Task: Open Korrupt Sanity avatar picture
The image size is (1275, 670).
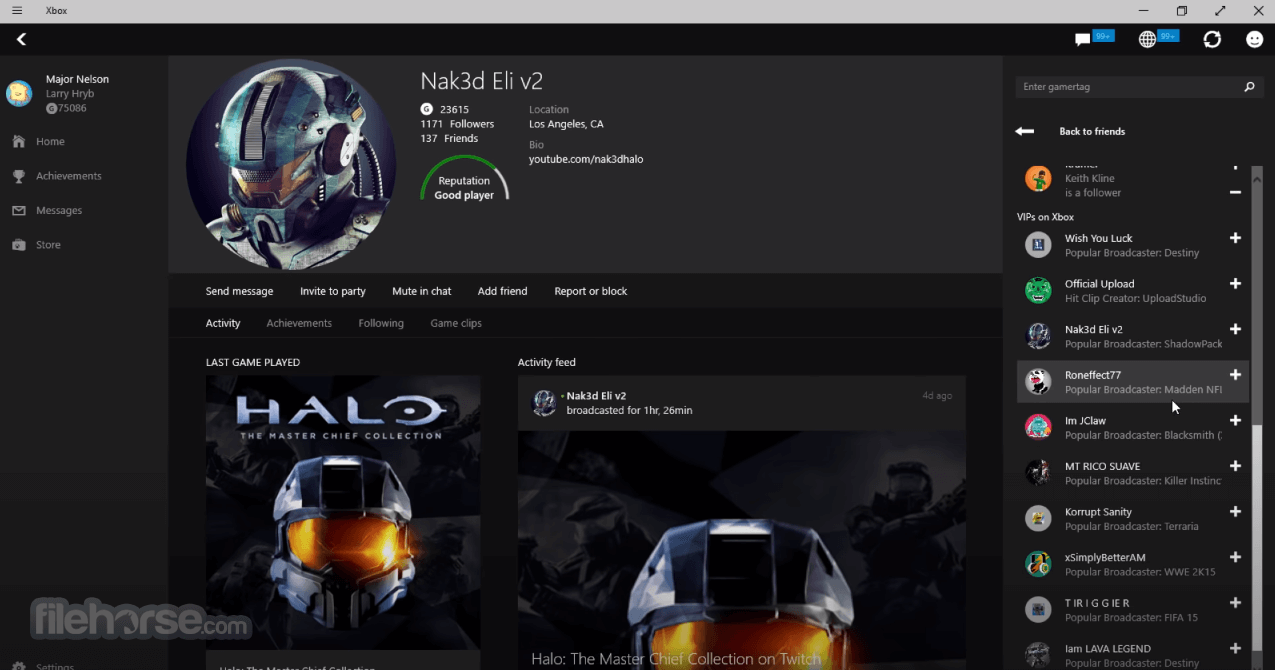Action: point(1038,518)
